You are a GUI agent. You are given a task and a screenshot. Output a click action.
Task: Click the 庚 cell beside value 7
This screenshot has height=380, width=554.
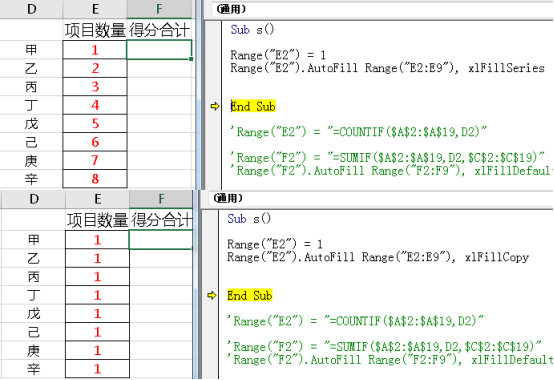tap(31, 160)
